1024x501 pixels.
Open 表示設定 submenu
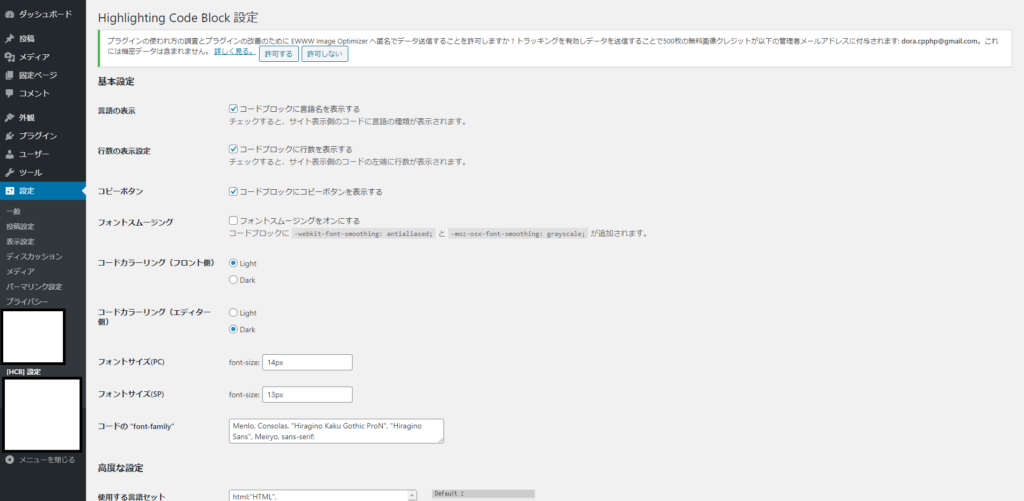[20, 242]
